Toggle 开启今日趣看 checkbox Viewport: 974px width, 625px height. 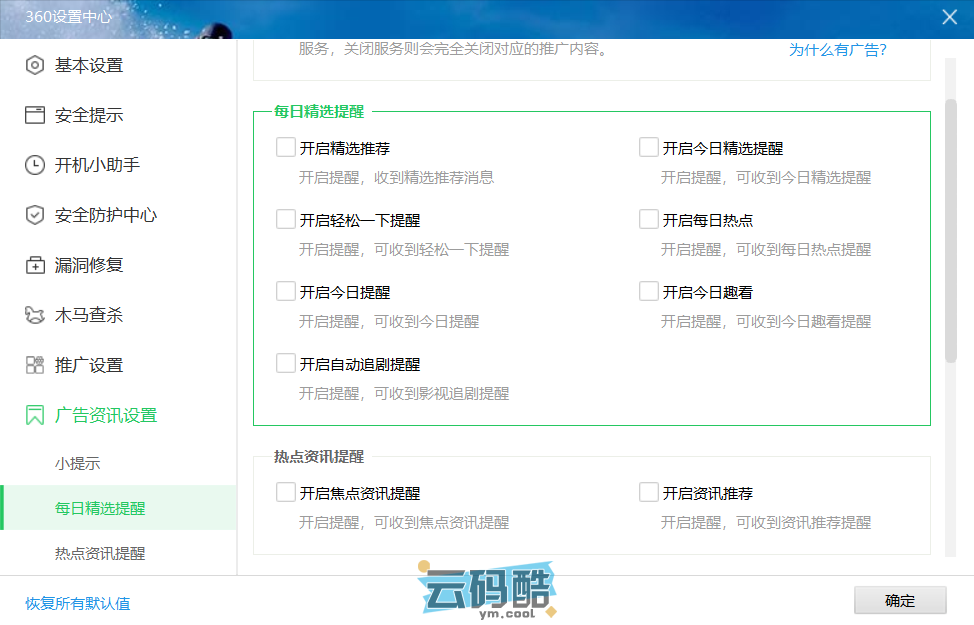click(x=648, y=291)
